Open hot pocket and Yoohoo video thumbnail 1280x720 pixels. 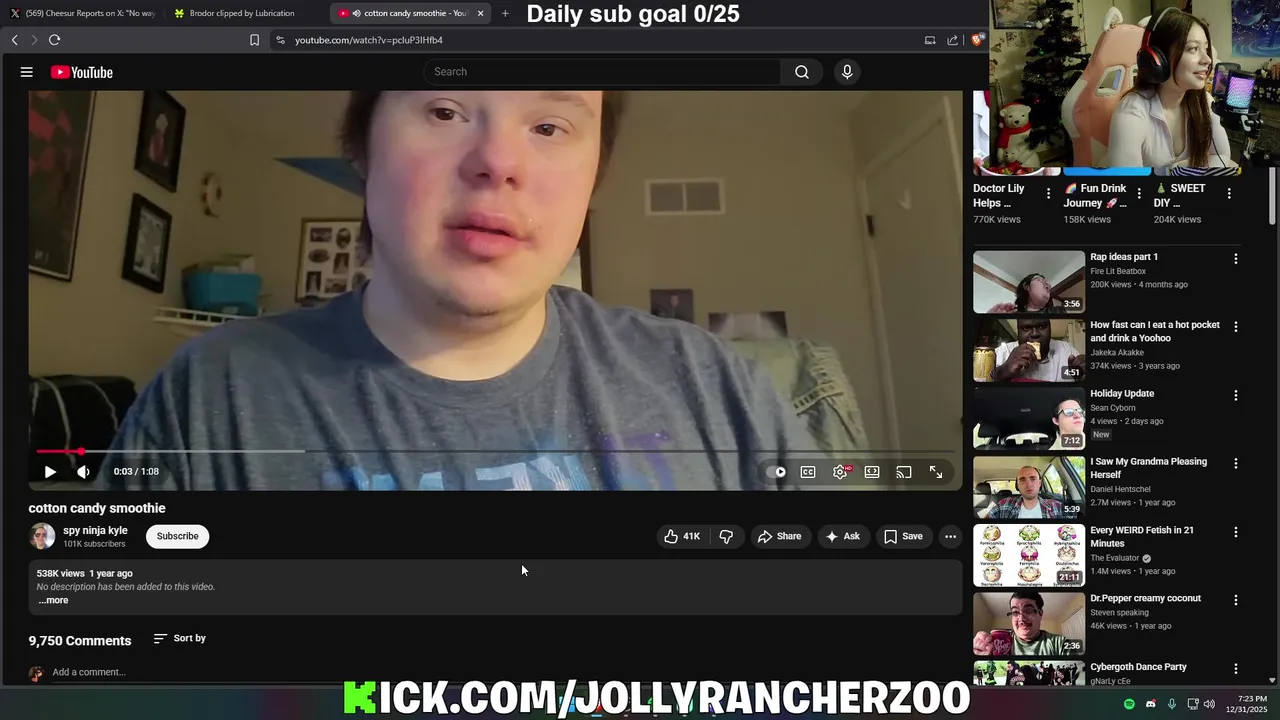[x=1029, y=350]
